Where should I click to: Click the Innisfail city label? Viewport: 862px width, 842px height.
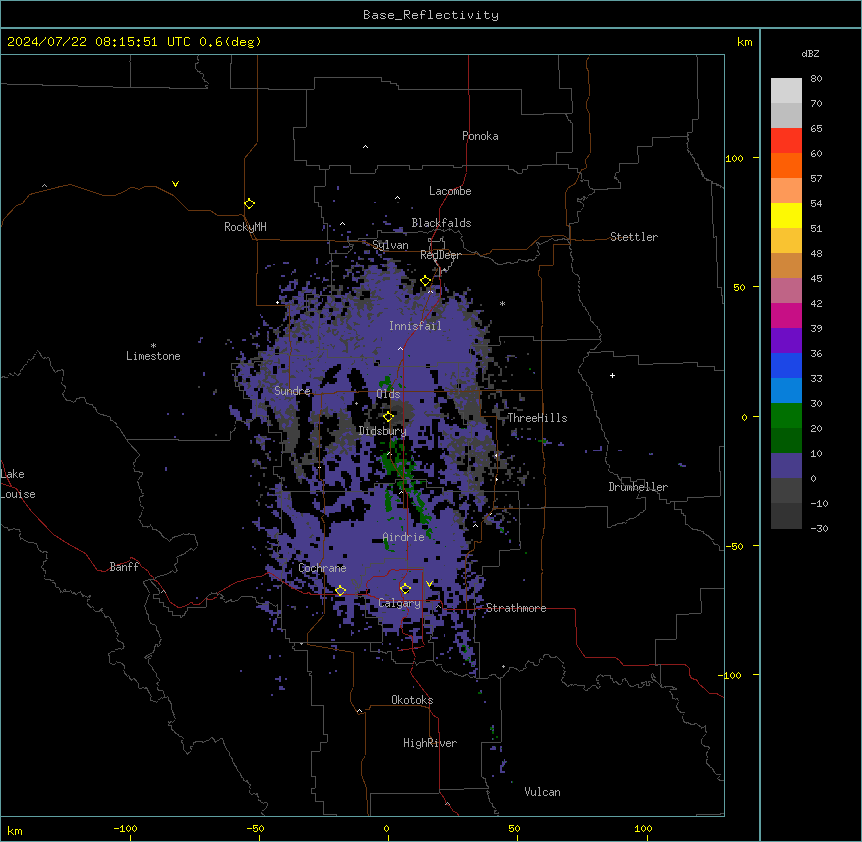coord(415,326)
